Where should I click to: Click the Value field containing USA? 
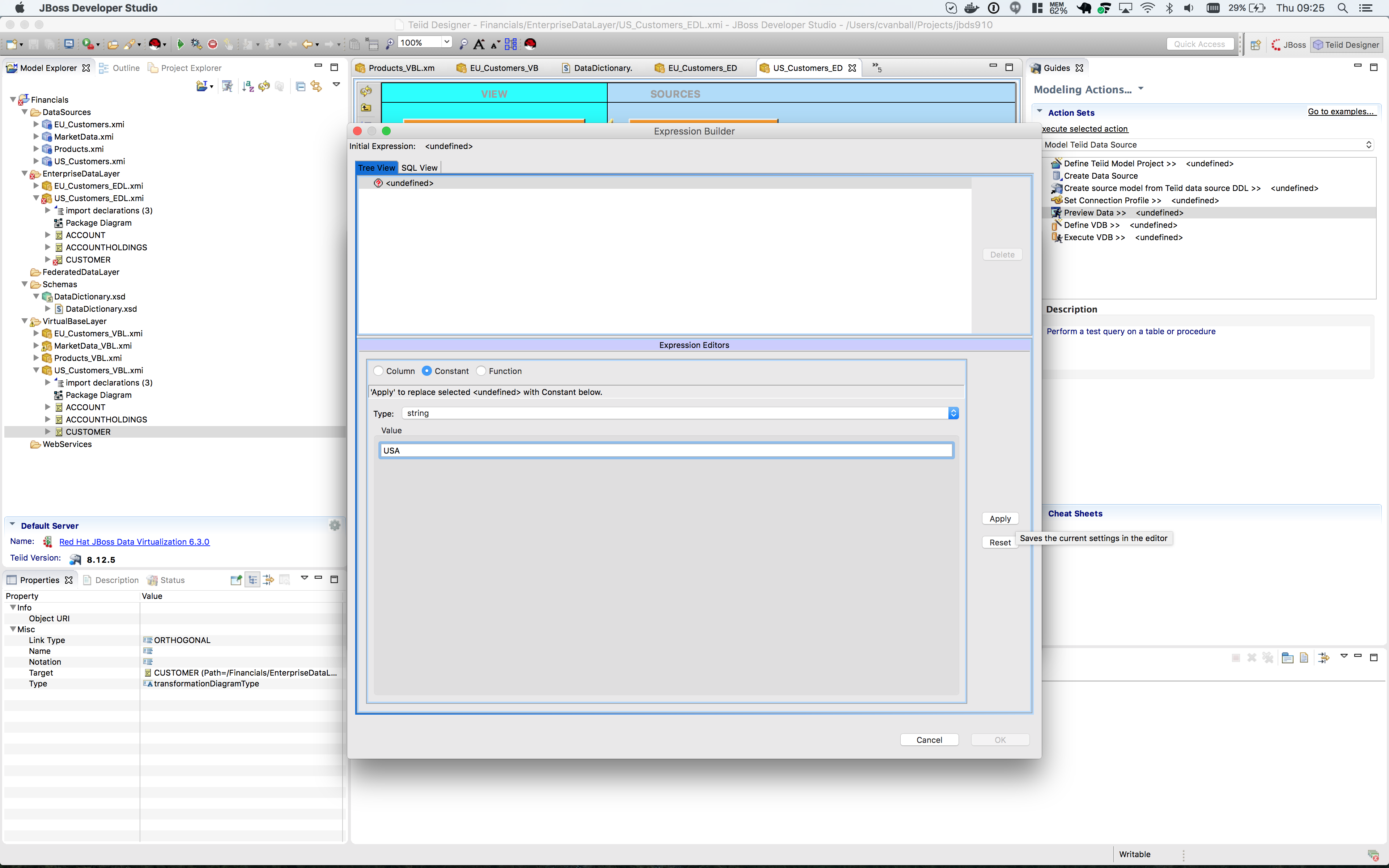point(665,450)
